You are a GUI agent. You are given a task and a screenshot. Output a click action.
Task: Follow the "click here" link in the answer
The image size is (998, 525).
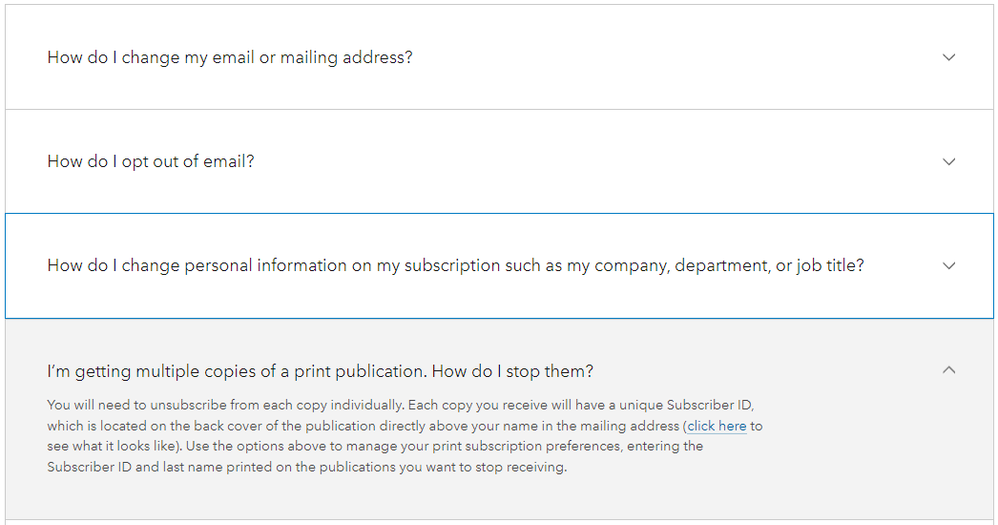717,426
